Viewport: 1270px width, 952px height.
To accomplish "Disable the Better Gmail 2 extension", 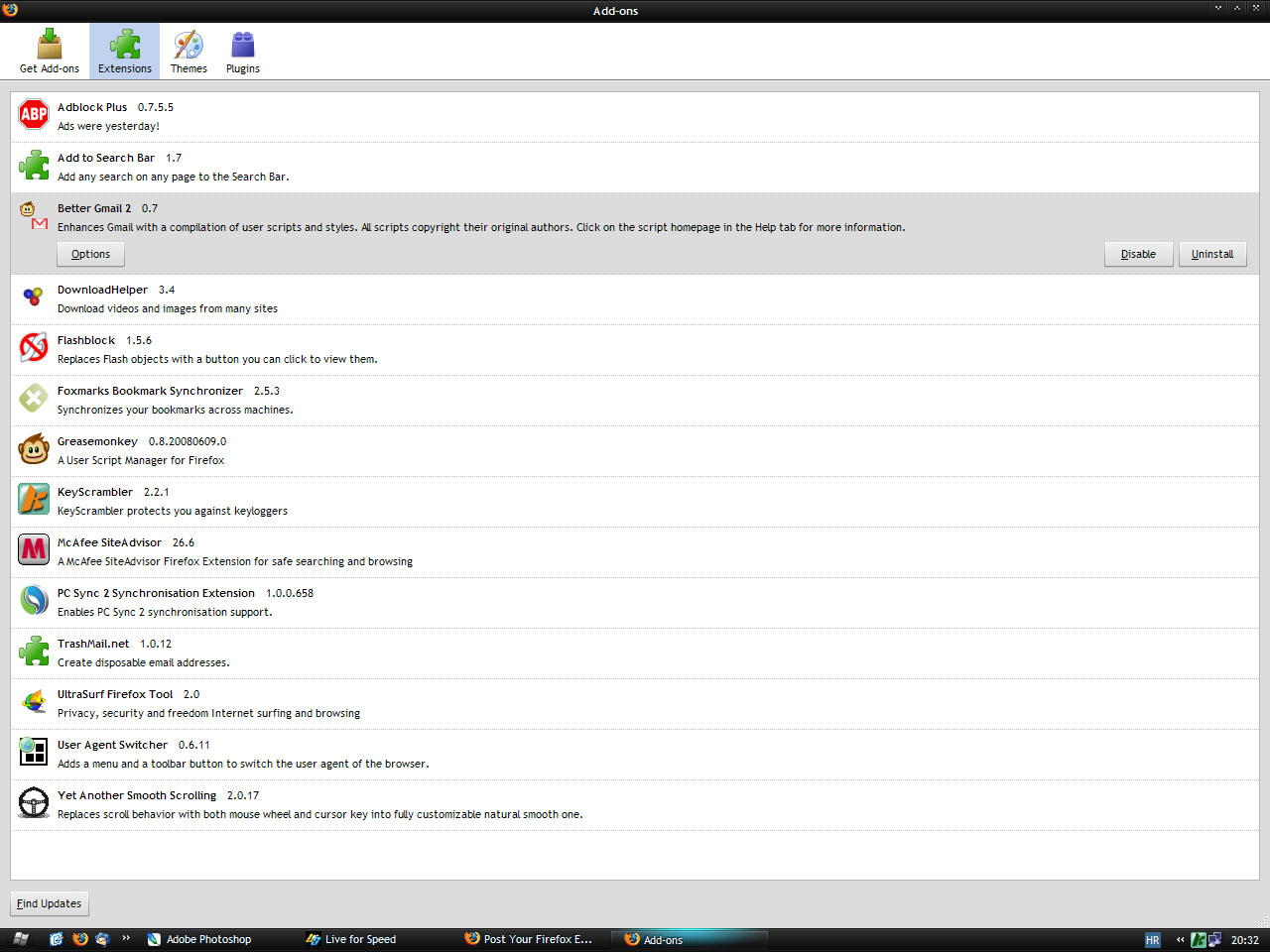I will pos(1138,255).
